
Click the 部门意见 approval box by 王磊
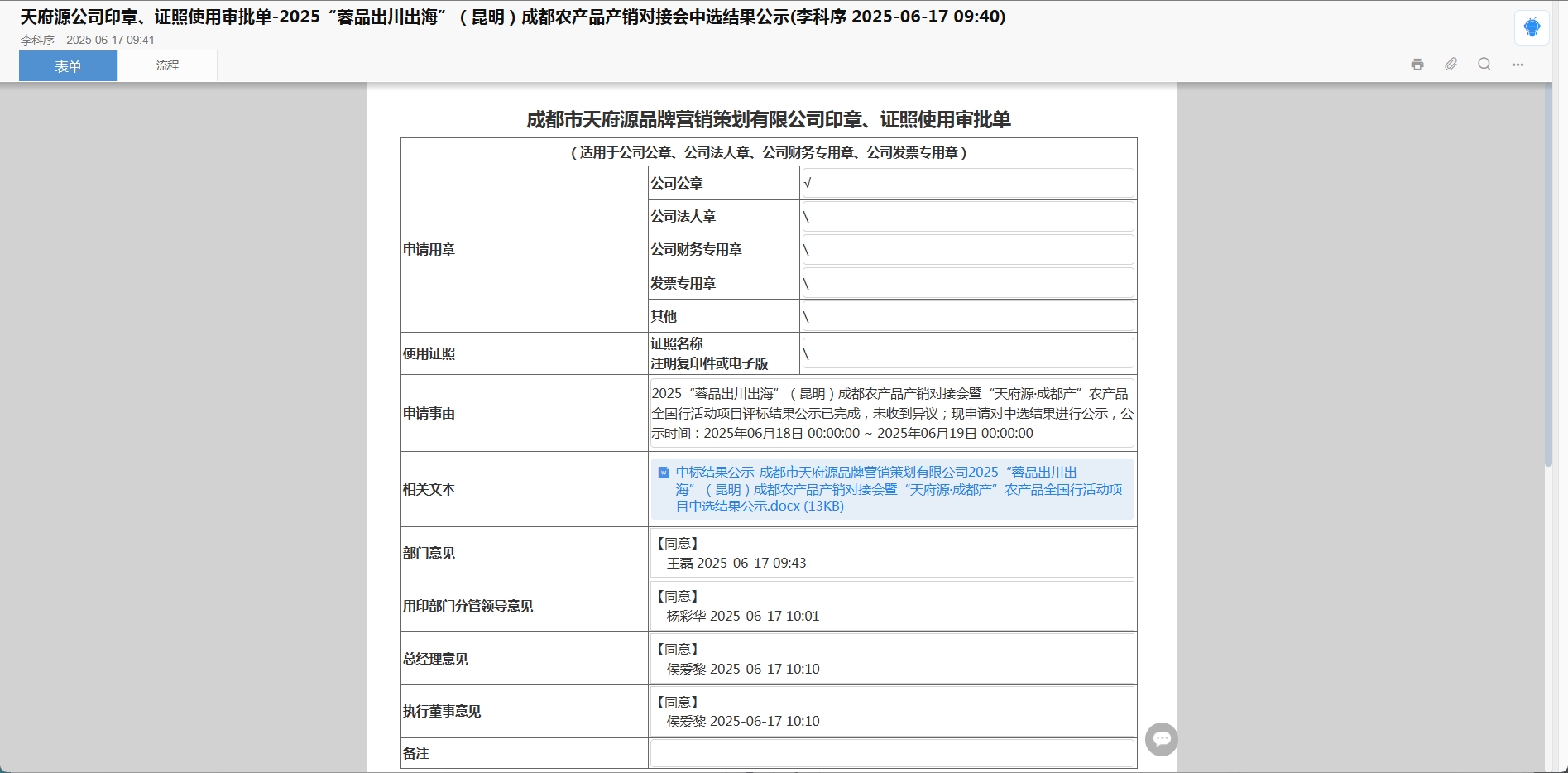[x=892, y=553]
